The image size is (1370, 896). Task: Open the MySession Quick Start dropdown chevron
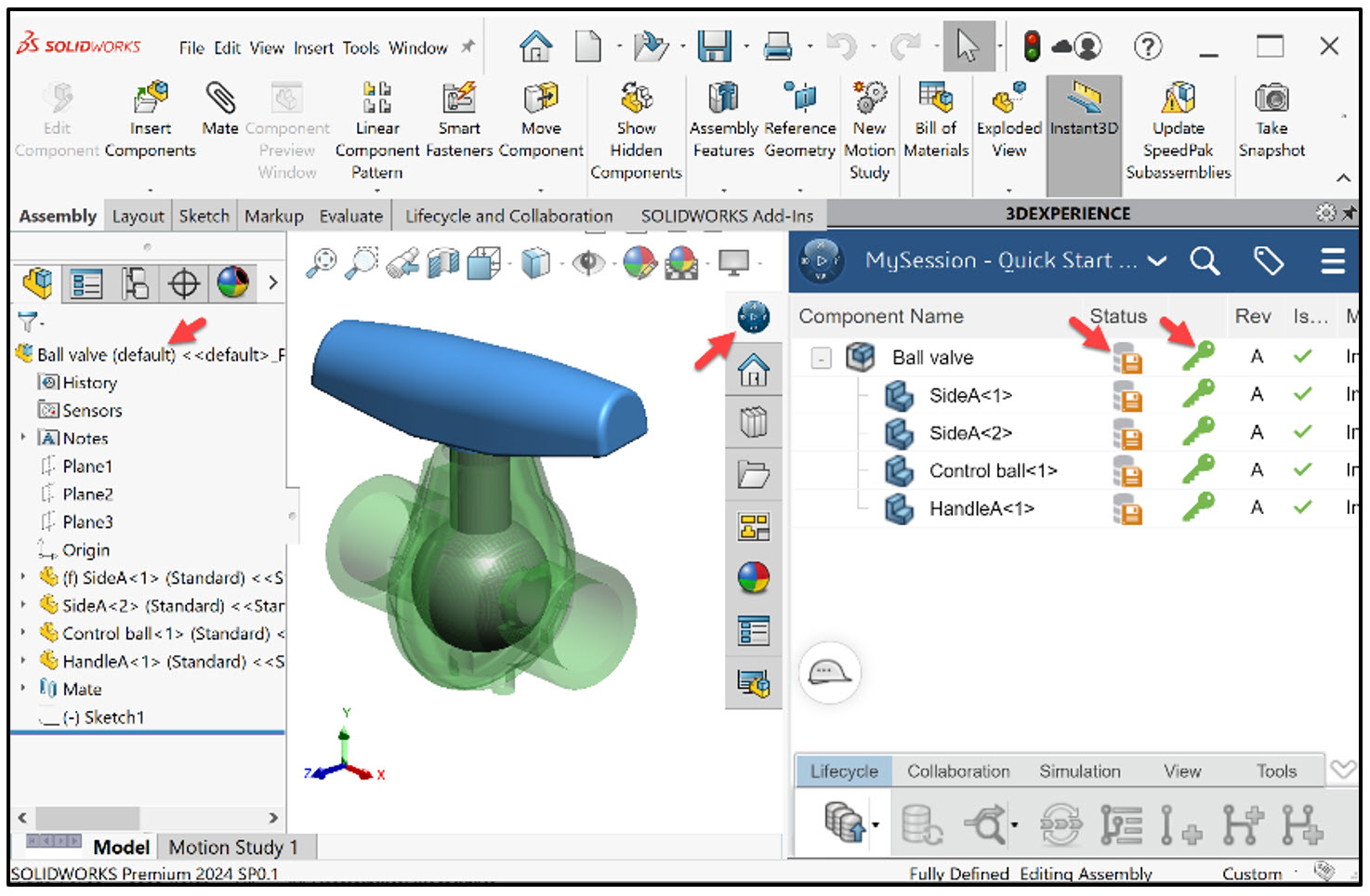[x=1157, y=261]
